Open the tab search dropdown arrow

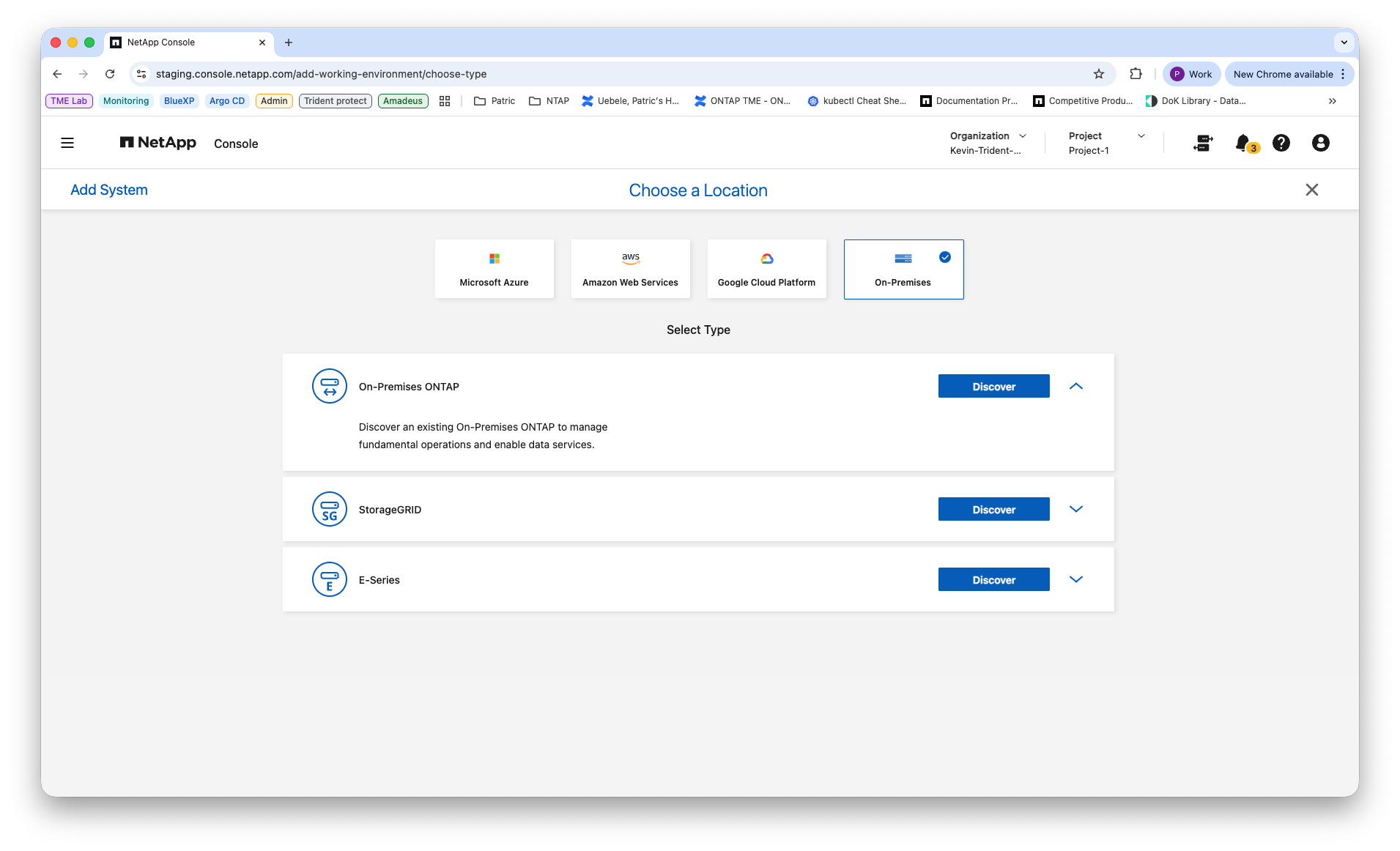pyautogui.click(x=1344, y=42)
